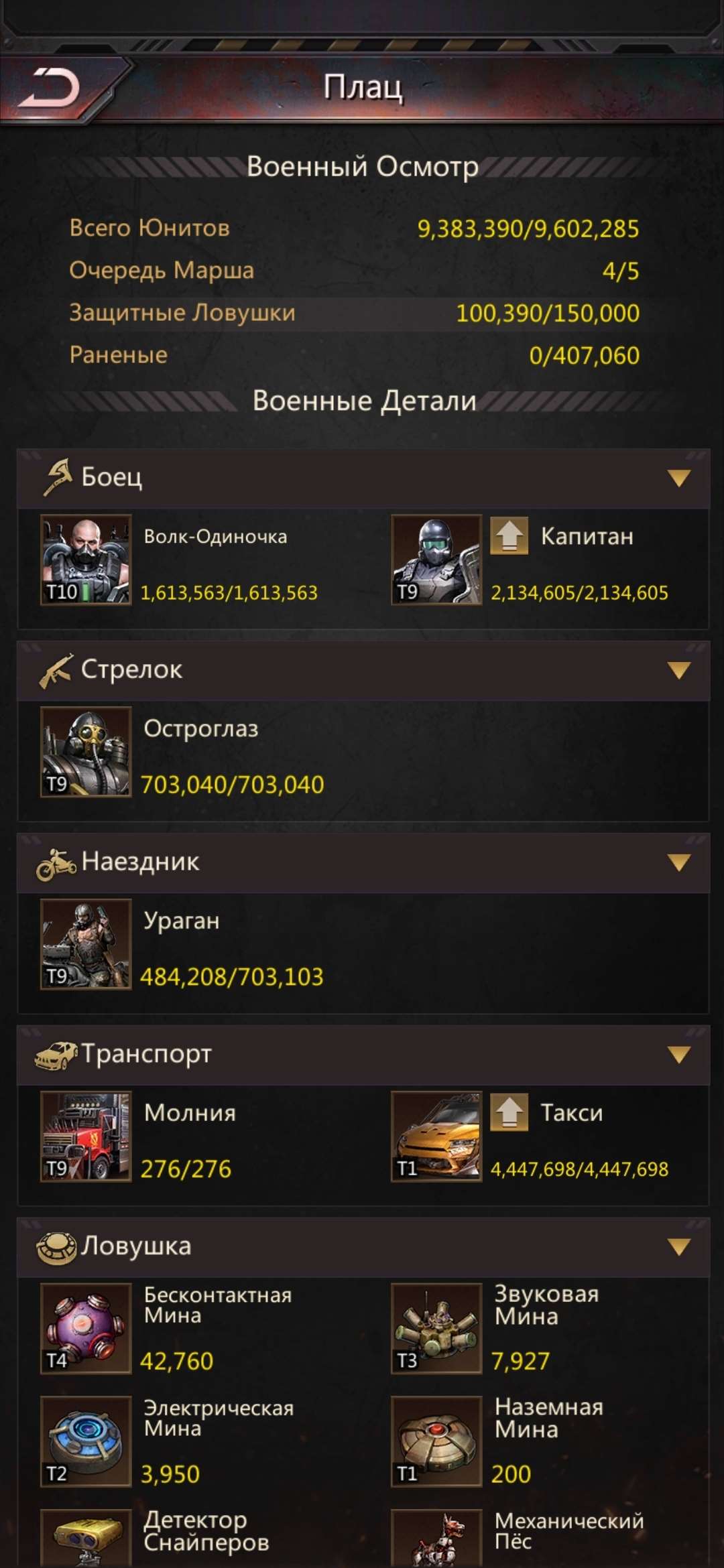Image resolution: width=724 pixels, height=1568 pixels.
Task: Collapse the Ловушка section arrow
Action: [x=679, y=1247]
